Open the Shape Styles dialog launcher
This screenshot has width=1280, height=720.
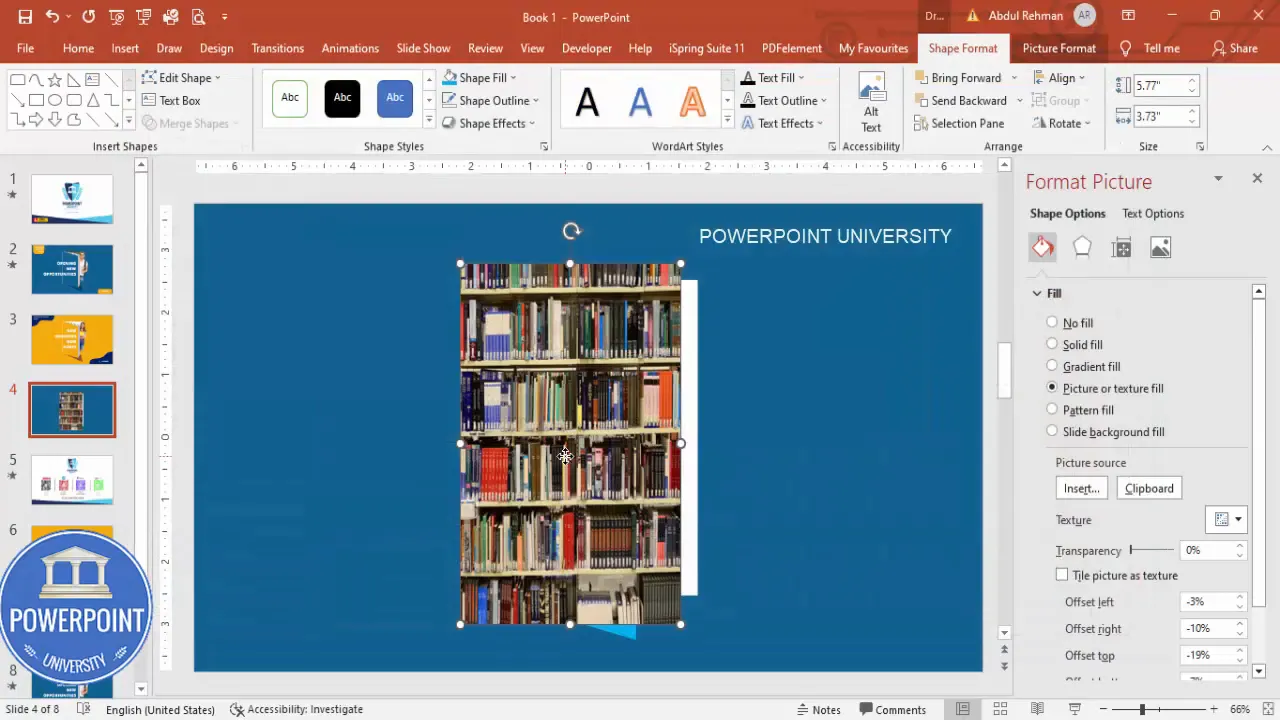[x=544, y=147]
